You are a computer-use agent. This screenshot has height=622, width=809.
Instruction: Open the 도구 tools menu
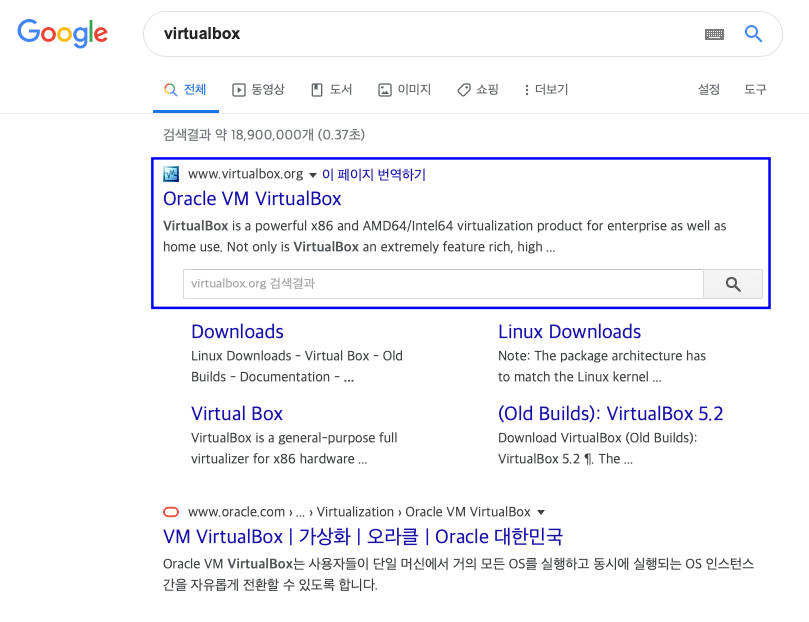755,90
